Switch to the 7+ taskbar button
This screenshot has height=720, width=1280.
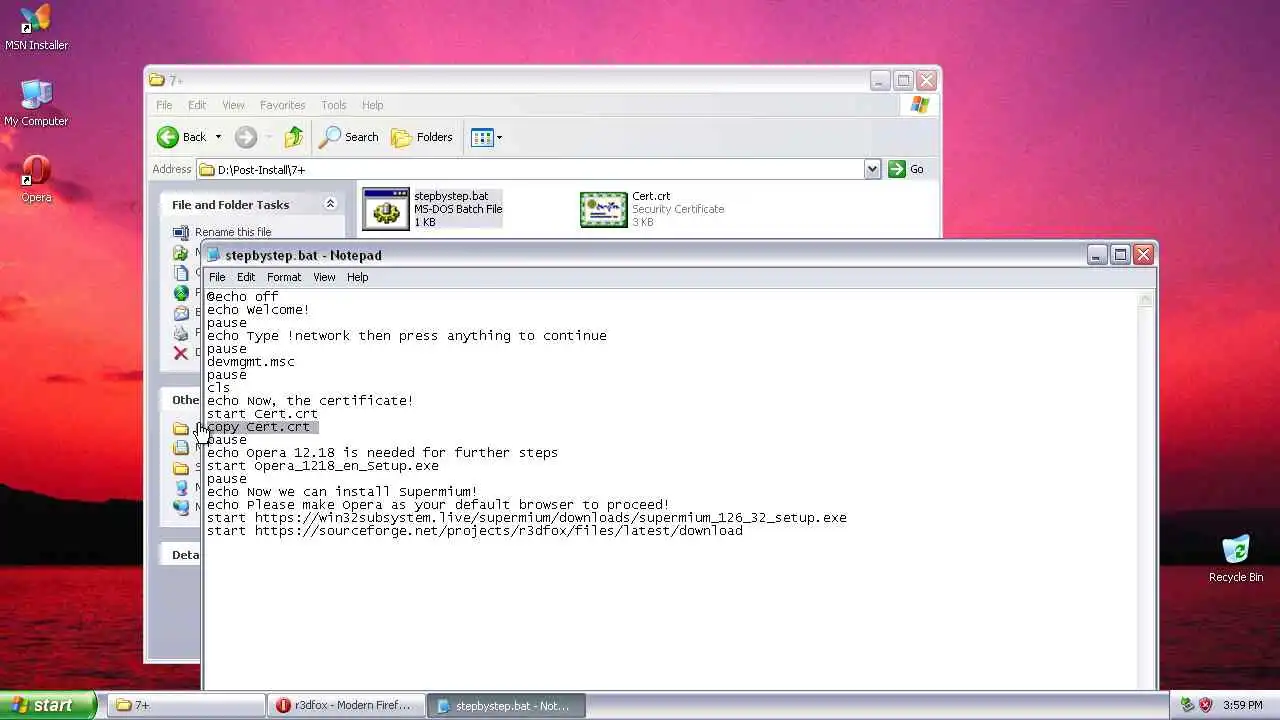tap(186, 705)
